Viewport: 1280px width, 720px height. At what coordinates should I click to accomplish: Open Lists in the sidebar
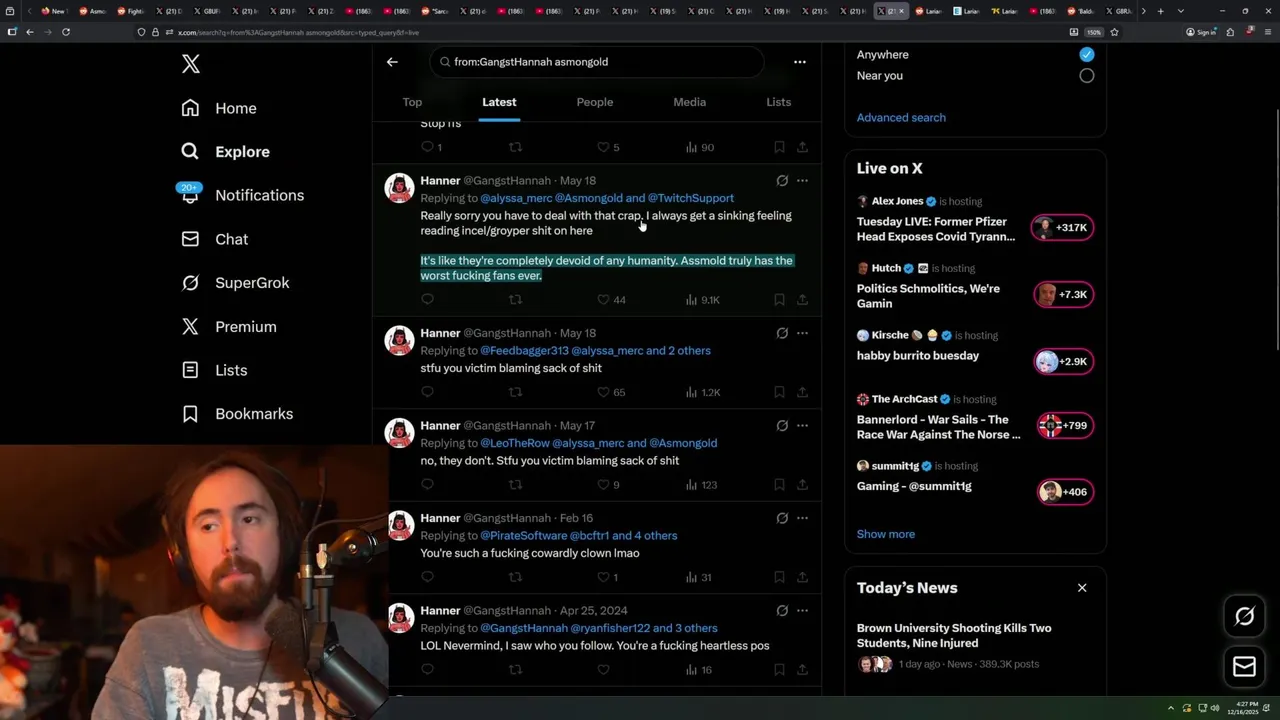214,370
